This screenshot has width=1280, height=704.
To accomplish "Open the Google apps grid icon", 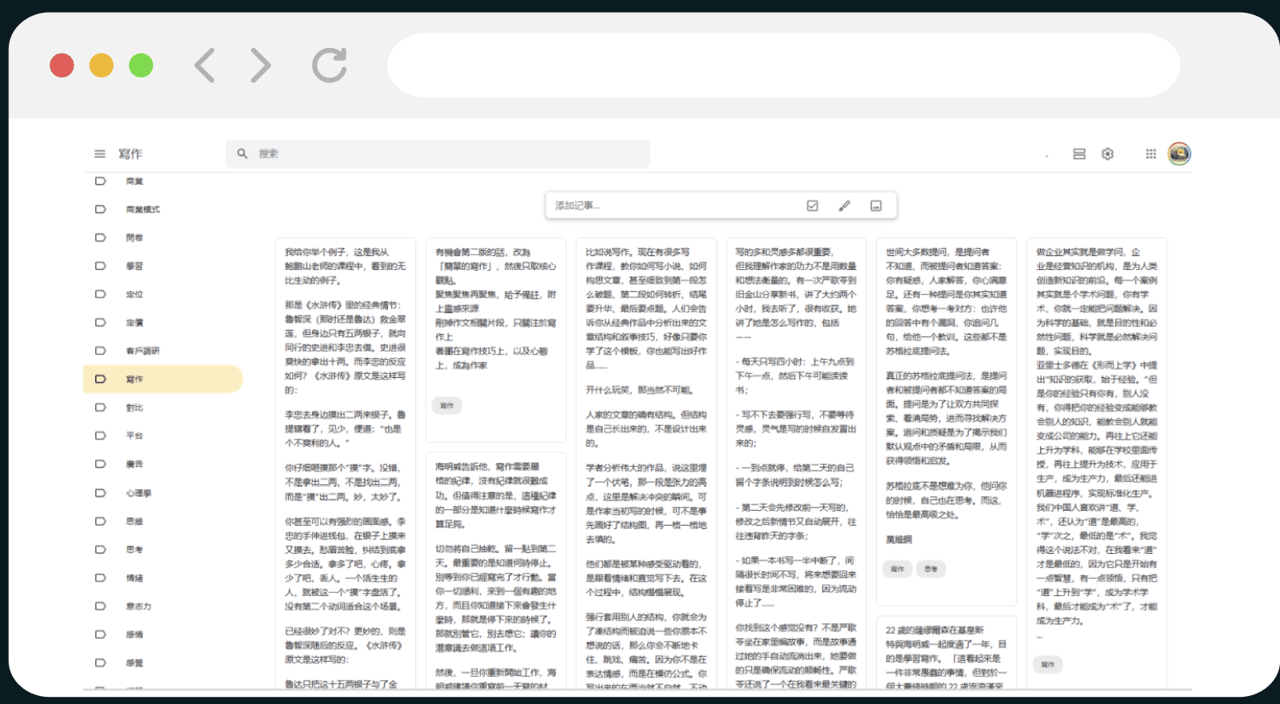I will 1151,154.
